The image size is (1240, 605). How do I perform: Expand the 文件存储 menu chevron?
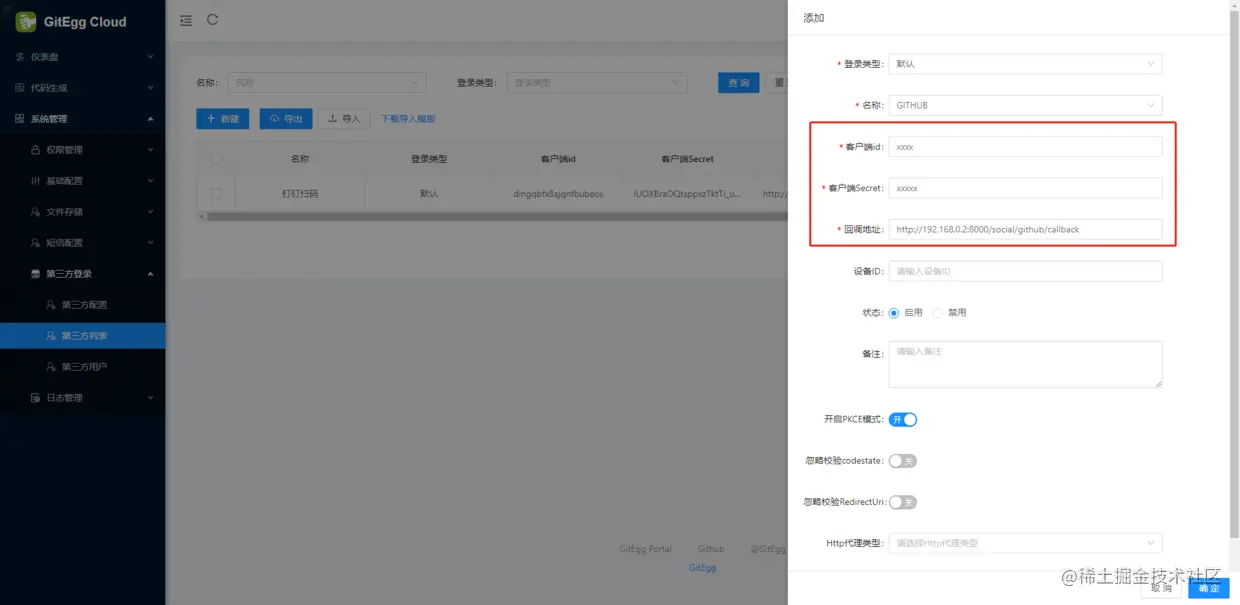tap(151, 212)
